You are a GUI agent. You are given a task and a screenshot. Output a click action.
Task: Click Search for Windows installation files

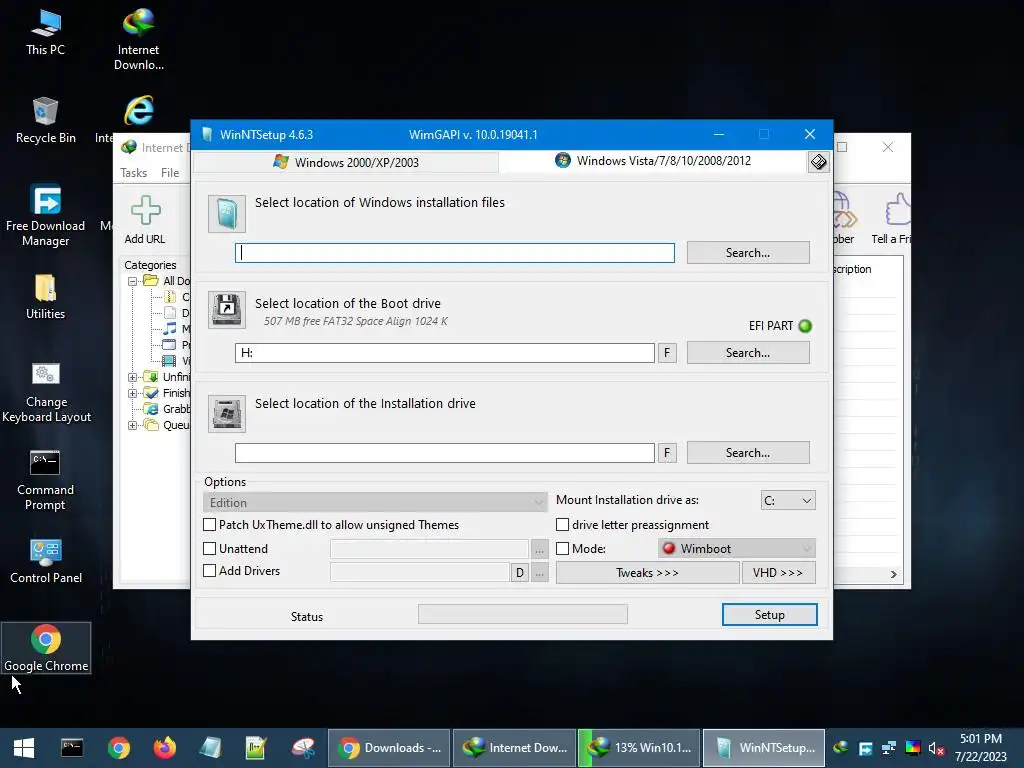748,253
